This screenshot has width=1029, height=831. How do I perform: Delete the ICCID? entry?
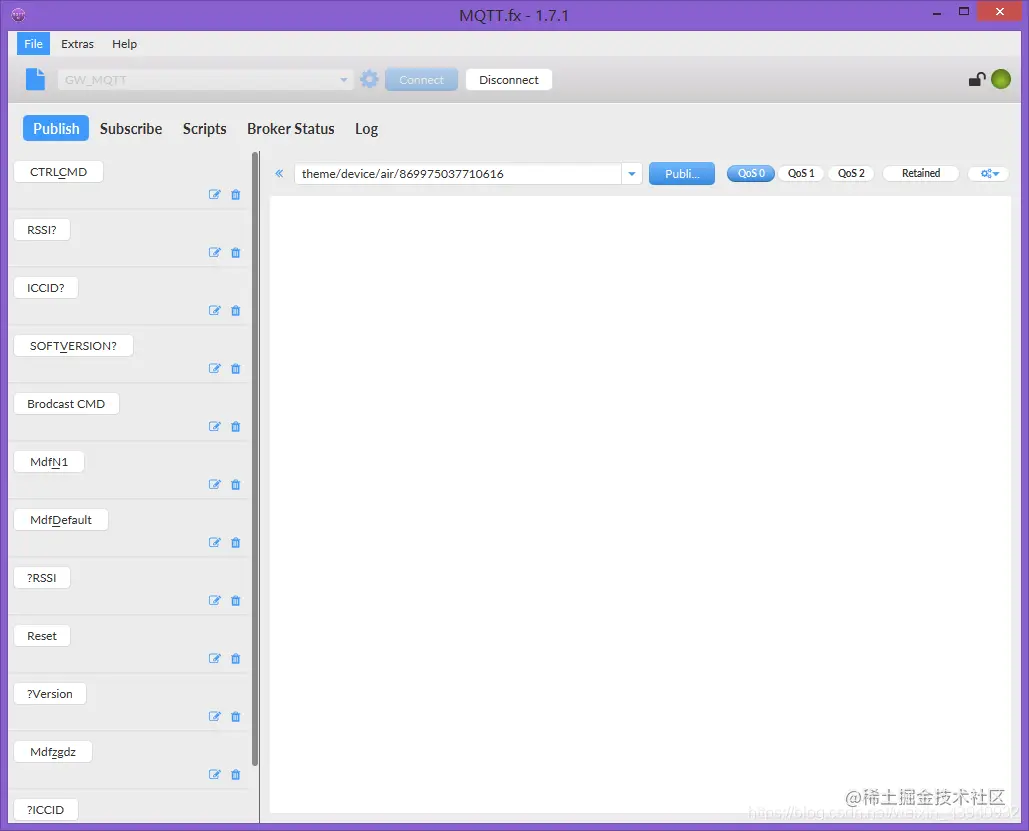coord(236,310)
